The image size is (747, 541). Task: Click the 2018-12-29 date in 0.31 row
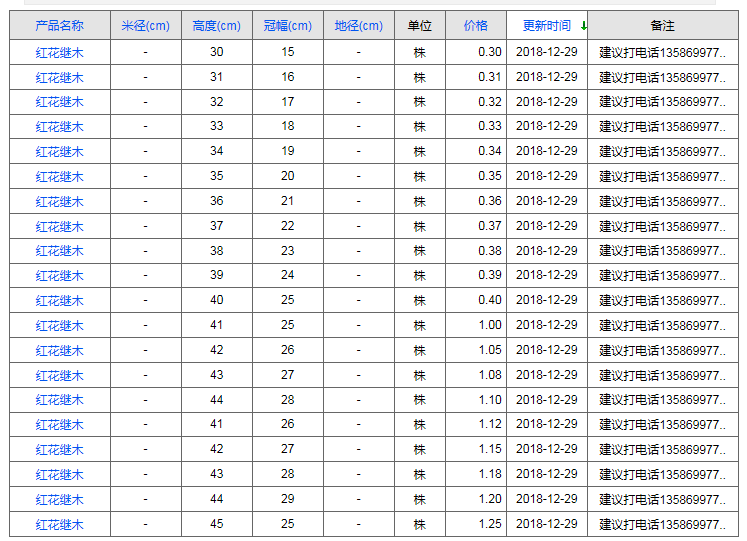click(546, 77)
